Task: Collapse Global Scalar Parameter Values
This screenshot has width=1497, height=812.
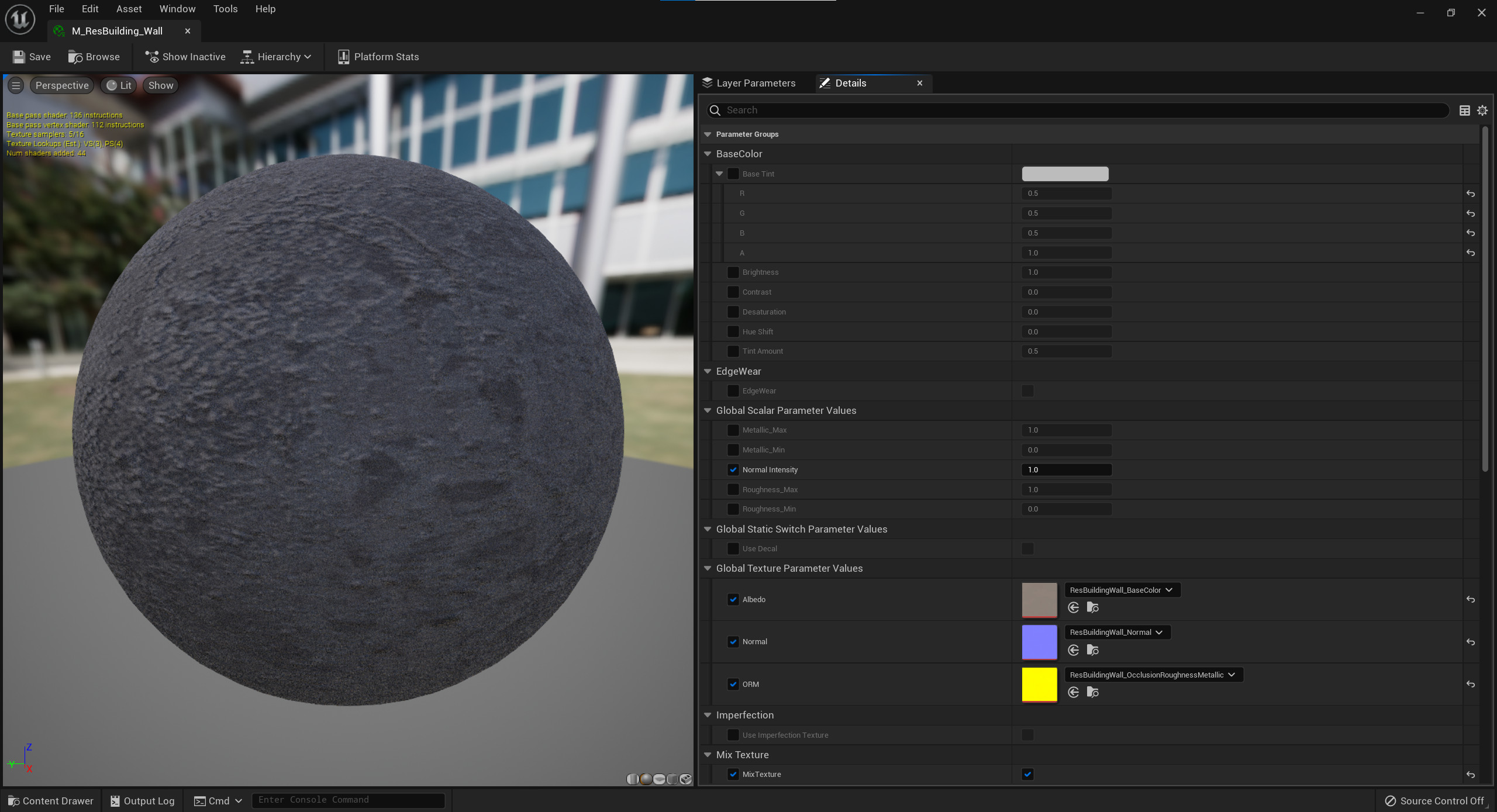Action: (x=708, y=410)
